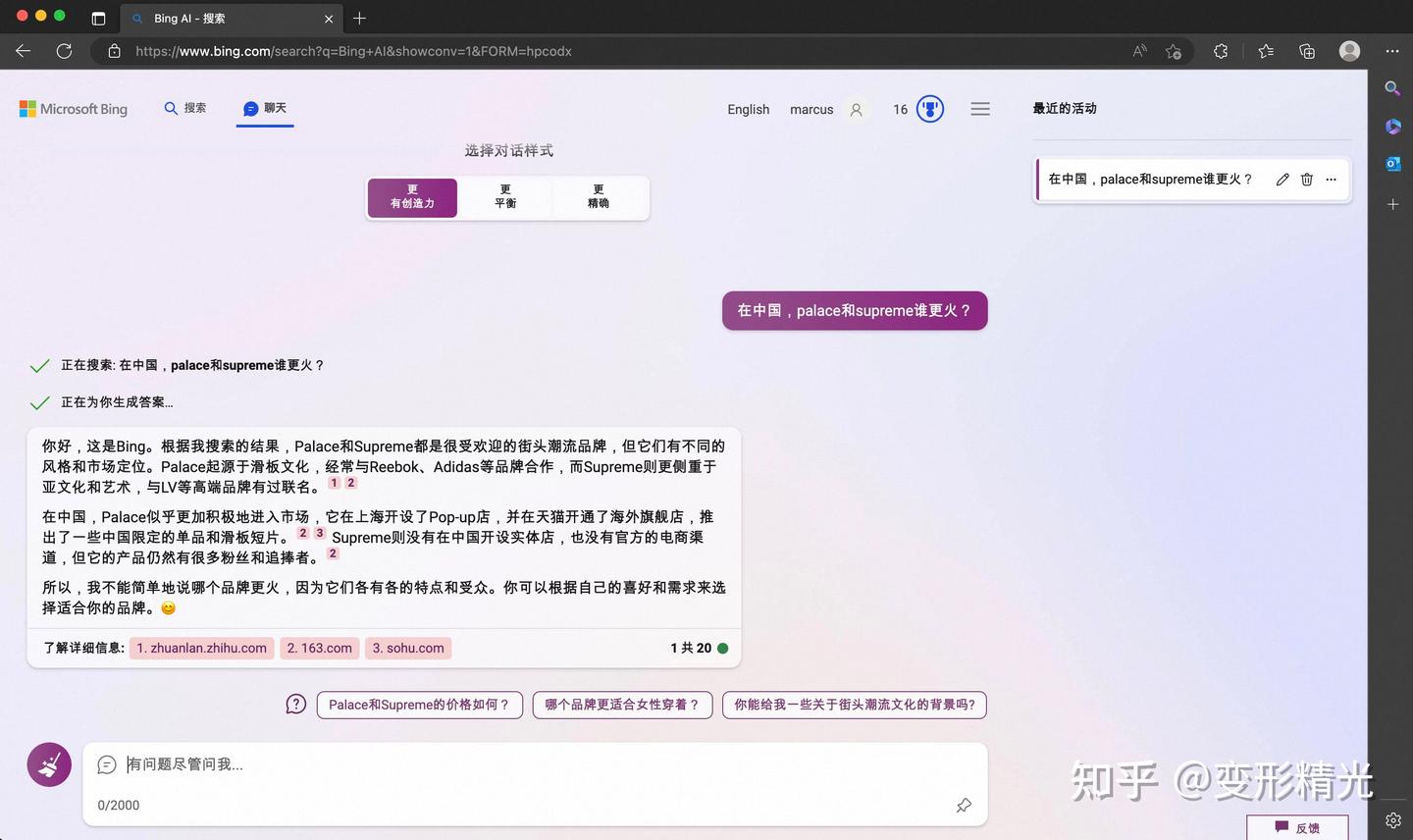The height and width of the screenshot is (840, 1413).
Task: Select the 更平衡 conversation style
Action: [x=505, y=197]
